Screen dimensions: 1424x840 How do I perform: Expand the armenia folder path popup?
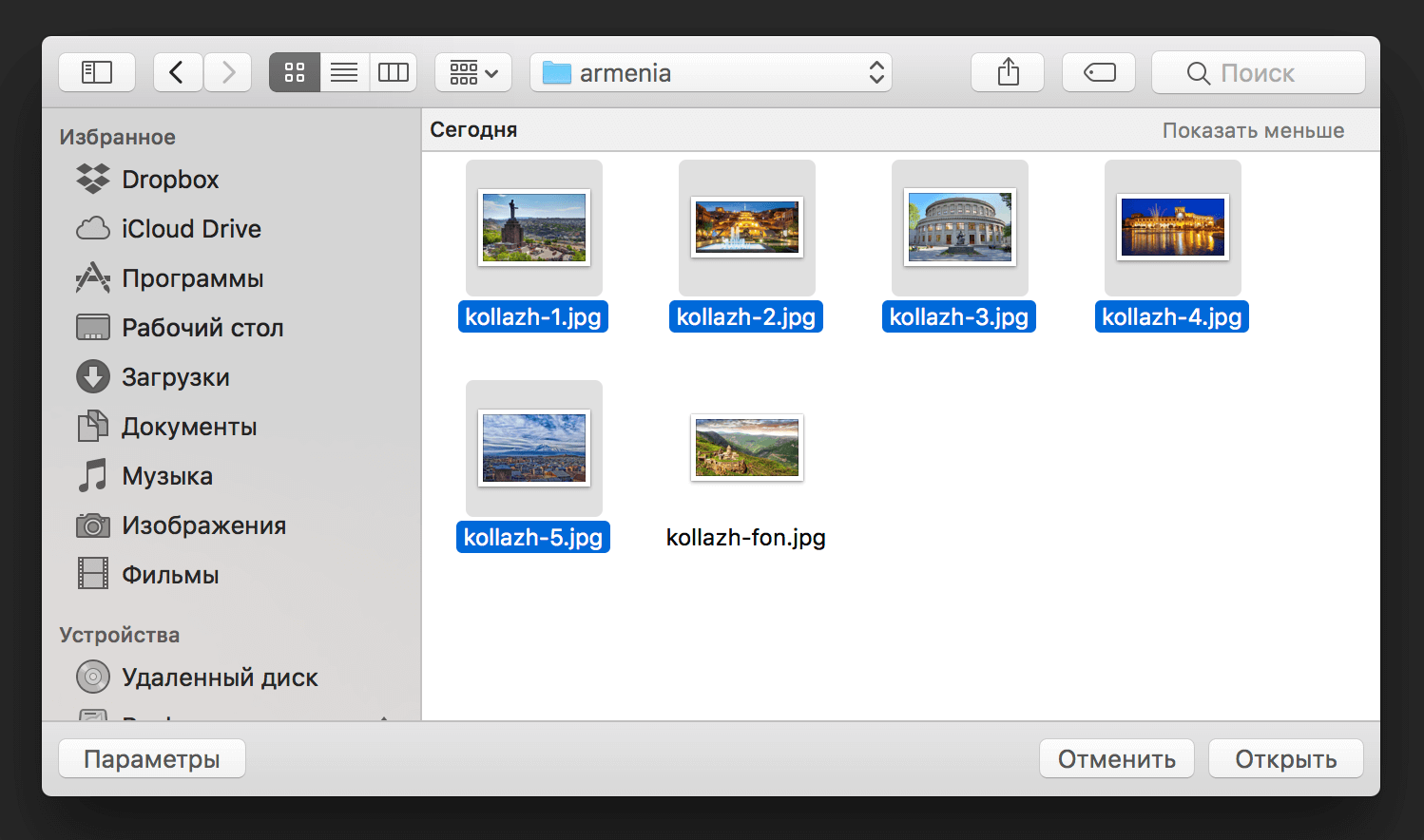coord(710,72)
